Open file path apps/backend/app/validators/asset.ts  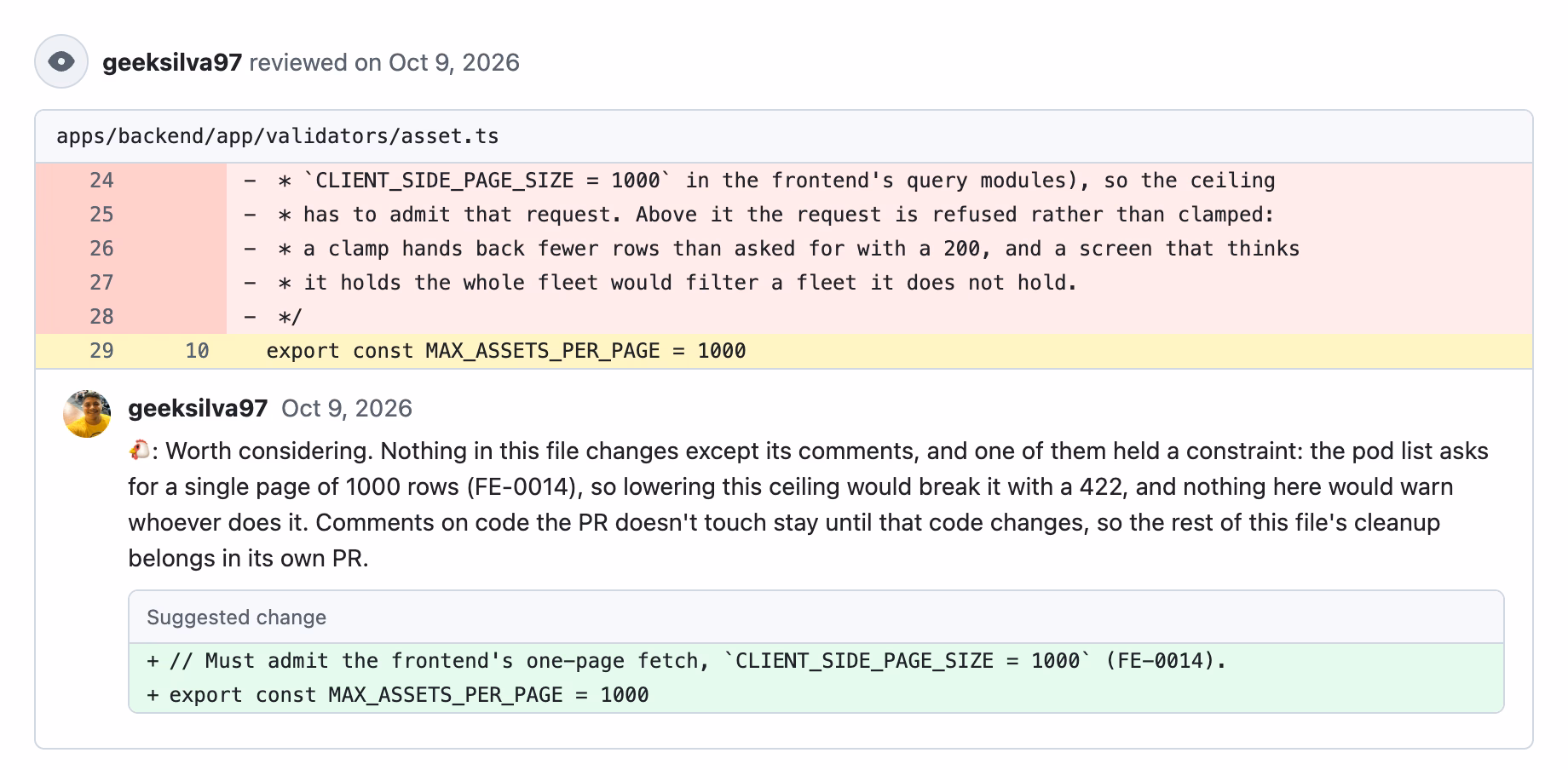tap(278, 136)
